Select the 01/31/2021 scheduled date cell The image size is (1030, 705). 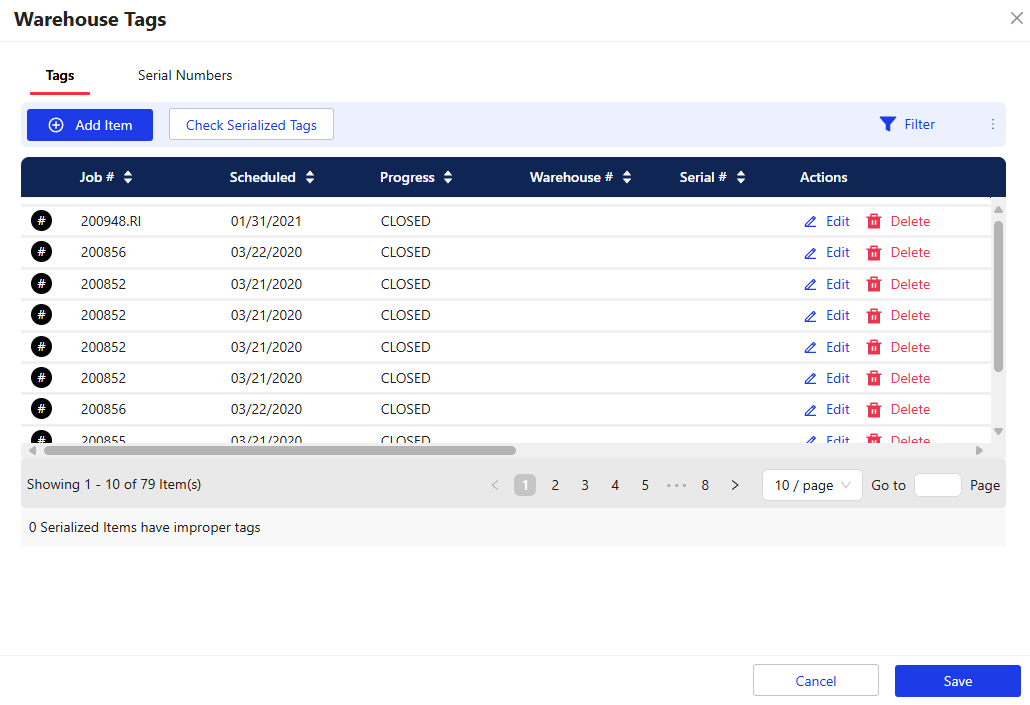[266, 221]
